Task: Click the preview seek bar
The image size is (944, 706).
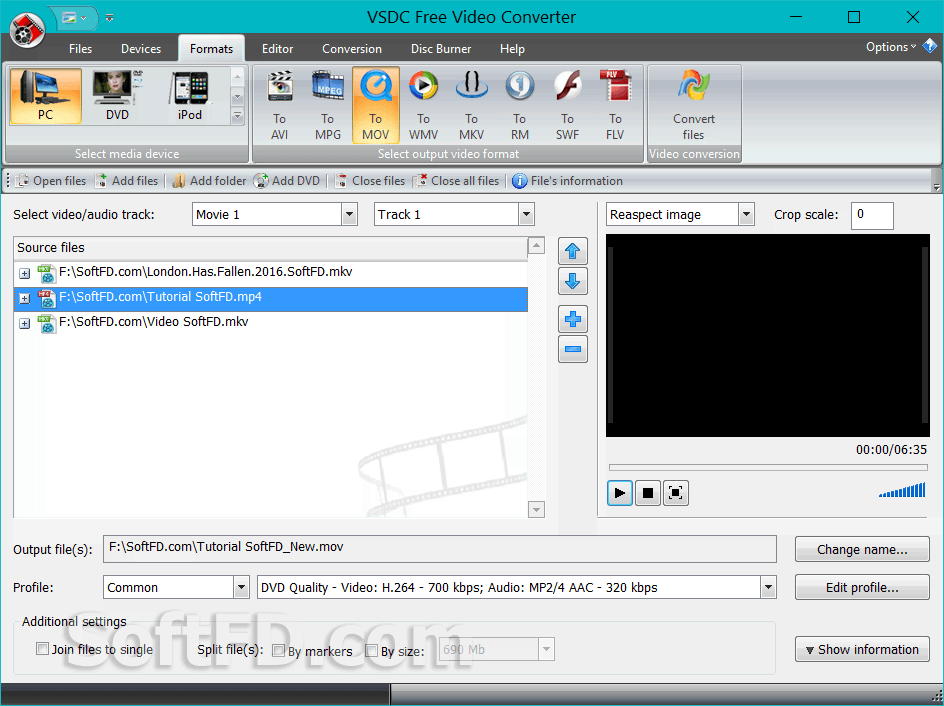Action: pyautogui.click(x=768, y=467)
